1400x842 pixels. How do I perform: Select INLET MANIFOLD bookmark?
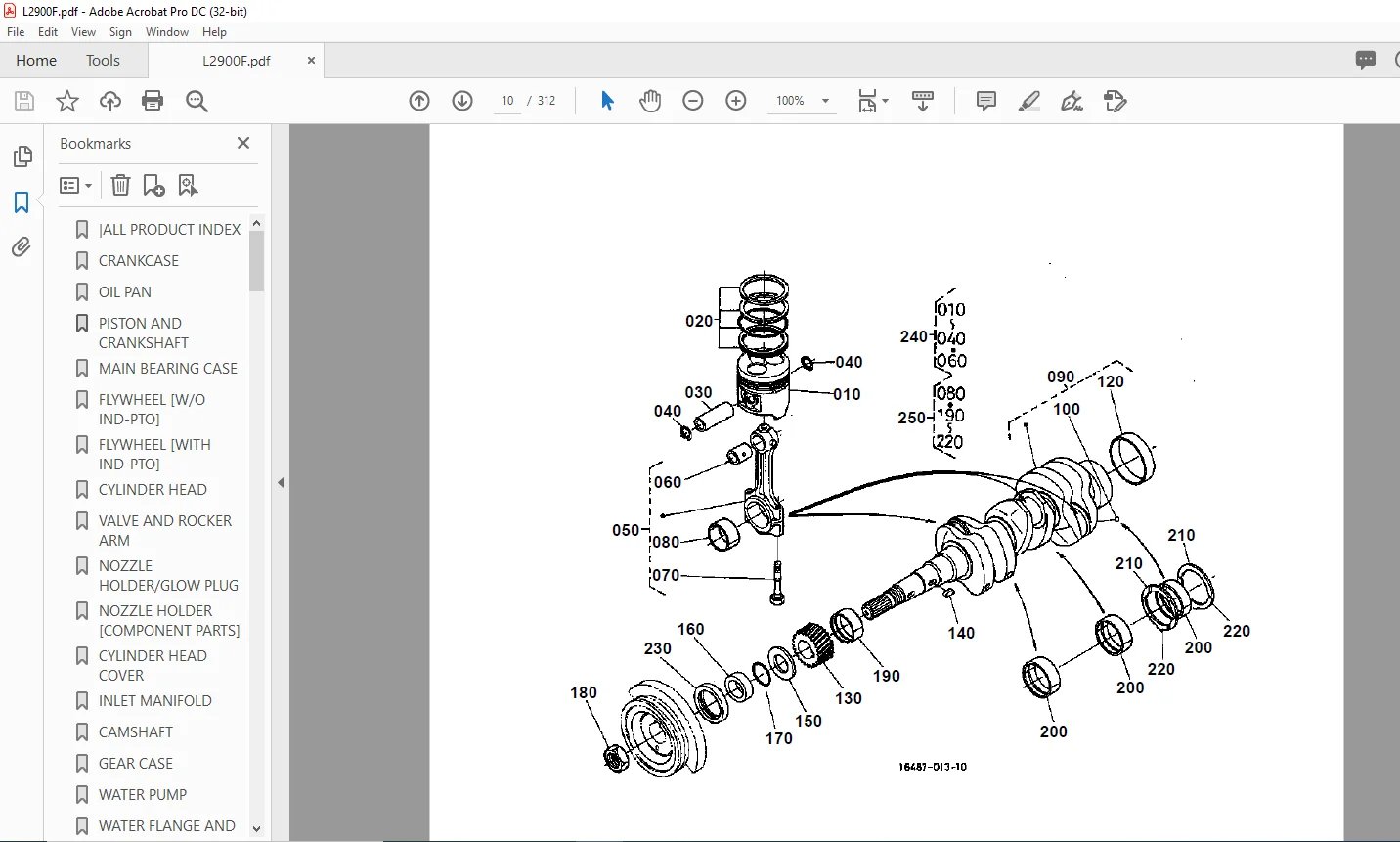click(x=154, y=700)
